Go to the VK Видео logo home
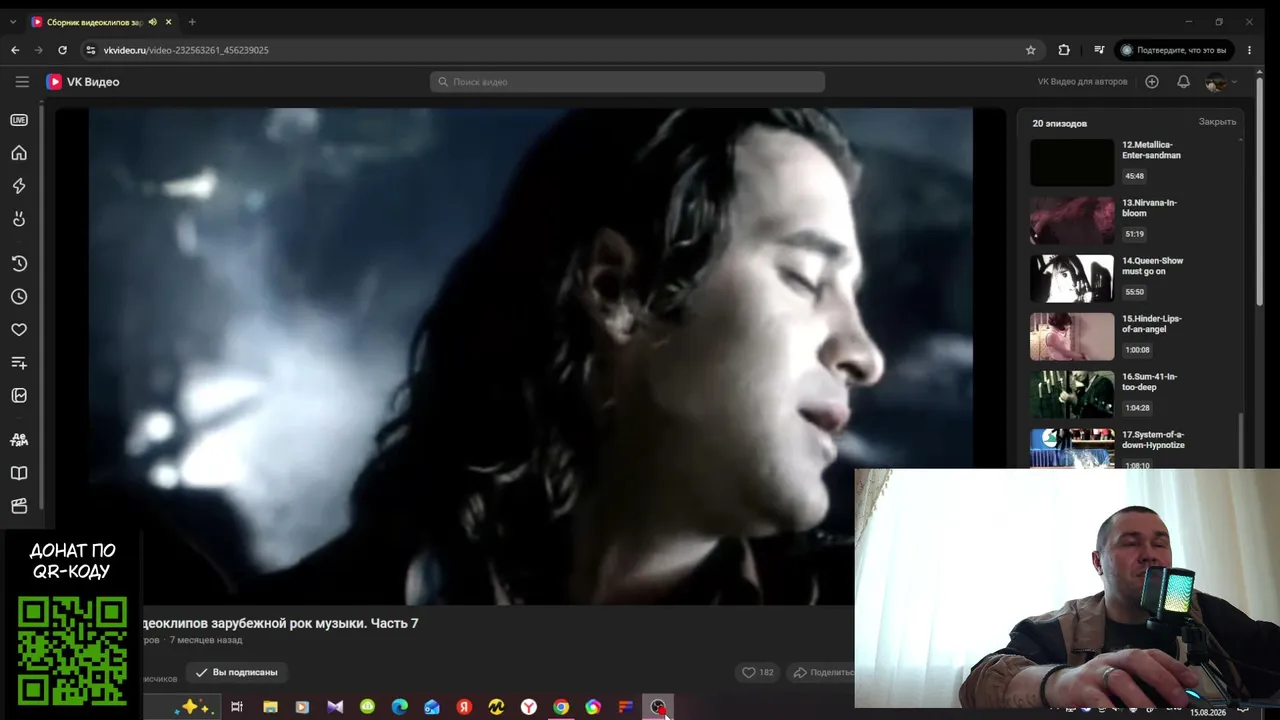The width and height of the screenshot is (1280, 720). 83,82
